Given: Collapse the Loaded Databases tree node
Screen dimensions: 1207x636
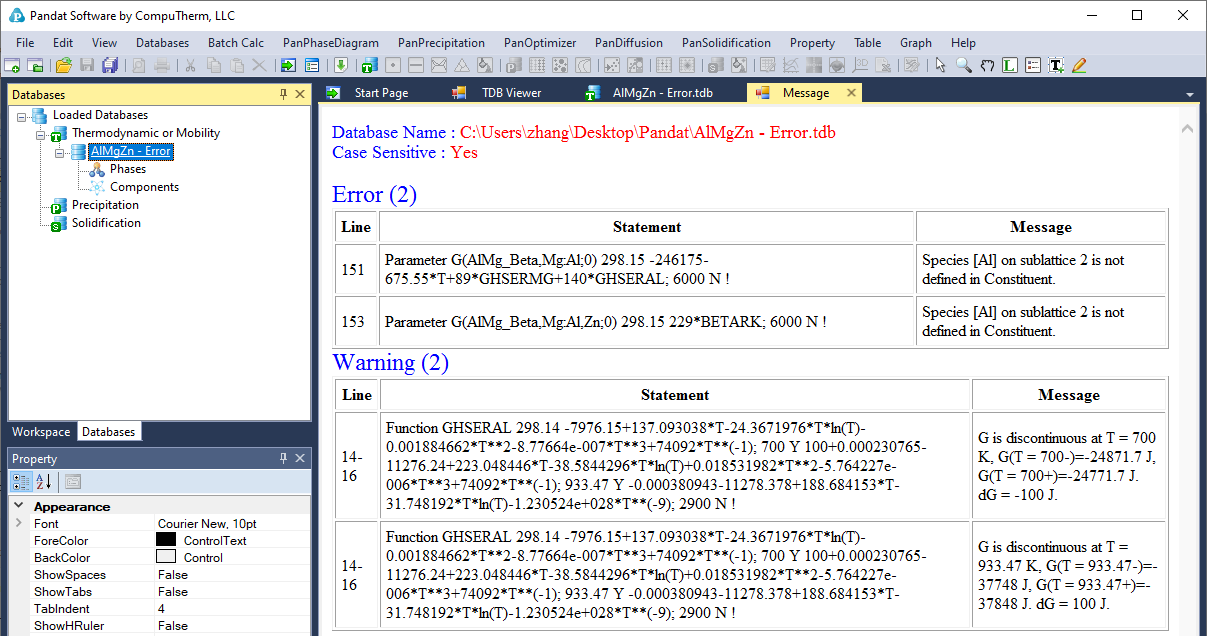Looking at the screenshot, I should pyautogui.click(x=22, y=115).
